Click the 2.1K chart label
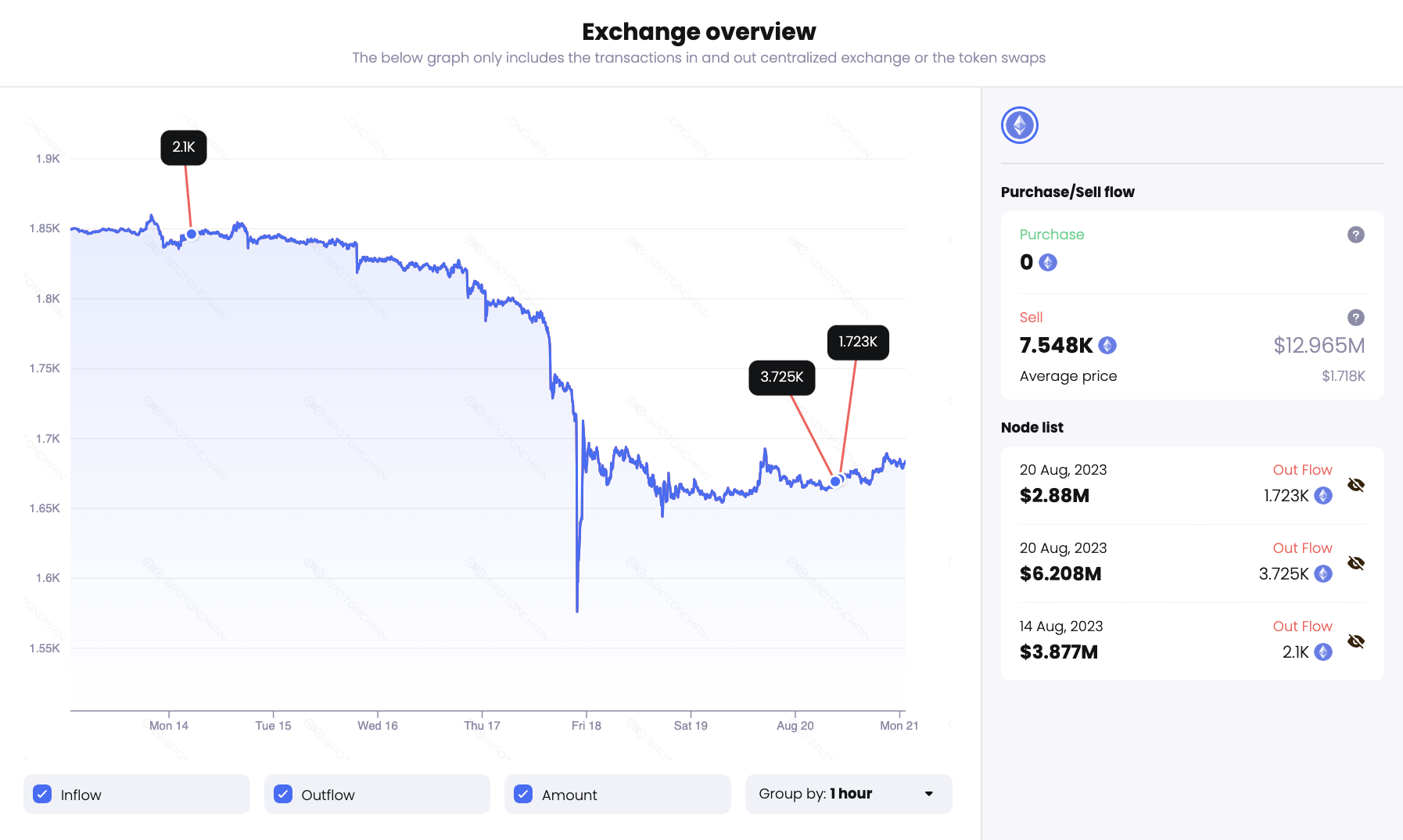Viewport: 1403px width, 840px height. tap(184, 147)
